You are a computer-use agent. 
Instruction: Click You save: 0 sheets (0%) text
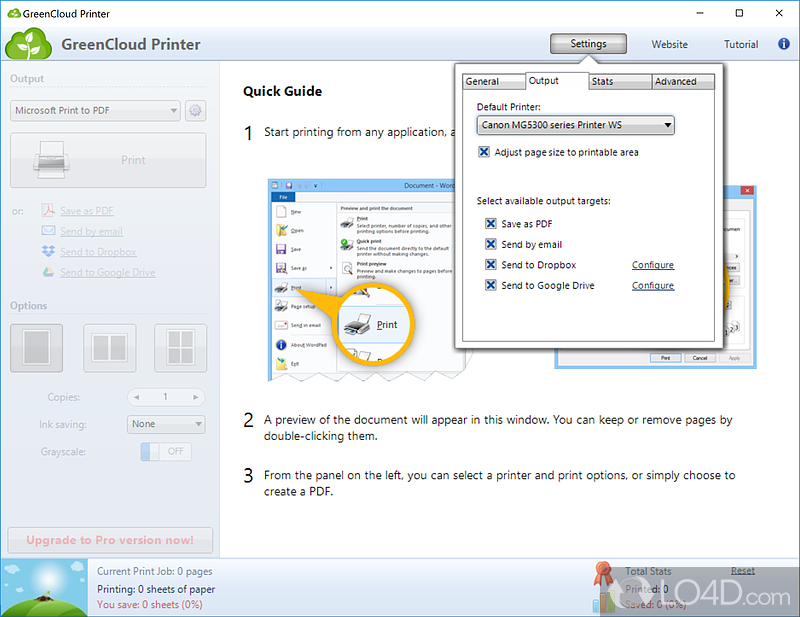coord(149,605)
